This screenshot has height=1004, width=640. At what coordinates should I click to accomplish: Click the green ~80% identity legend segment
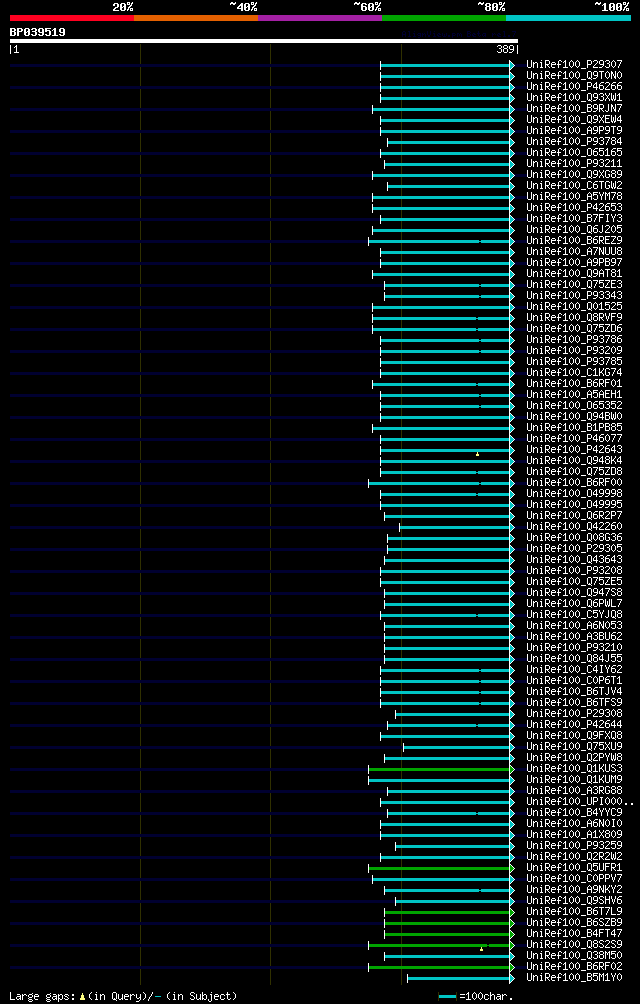pyautogui.click(x=444, y=18)
